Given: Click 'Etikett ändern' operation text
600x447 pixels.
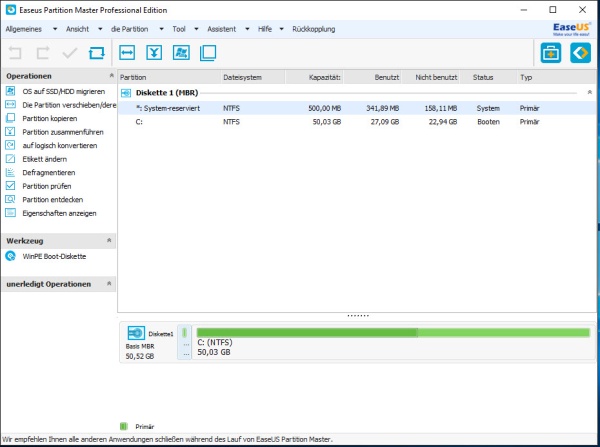Looking at the screenshot, I should point(44,159).
